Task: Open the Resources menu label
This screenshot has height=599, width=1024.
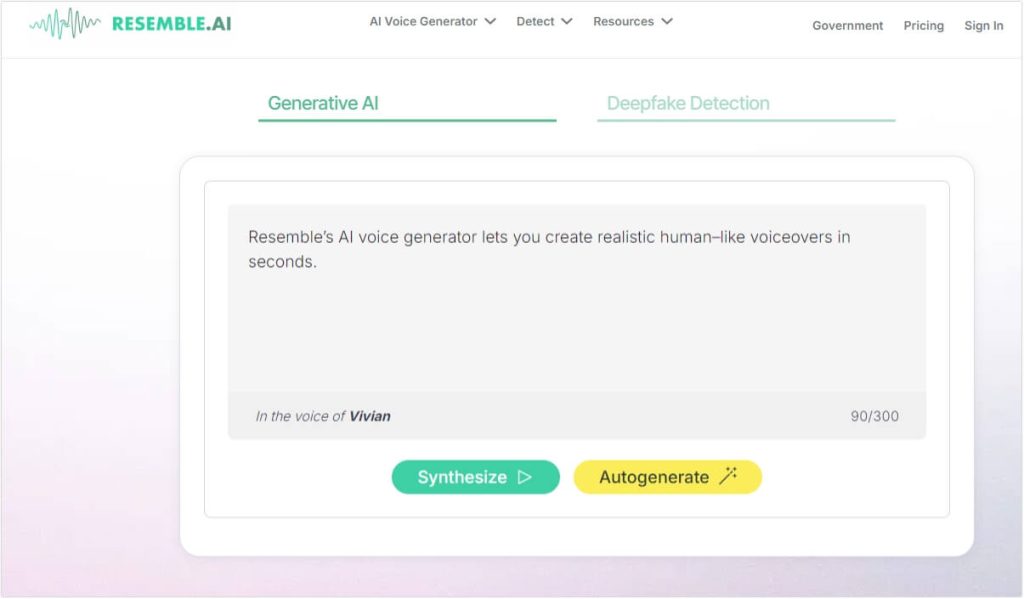Action: (623, 21)
